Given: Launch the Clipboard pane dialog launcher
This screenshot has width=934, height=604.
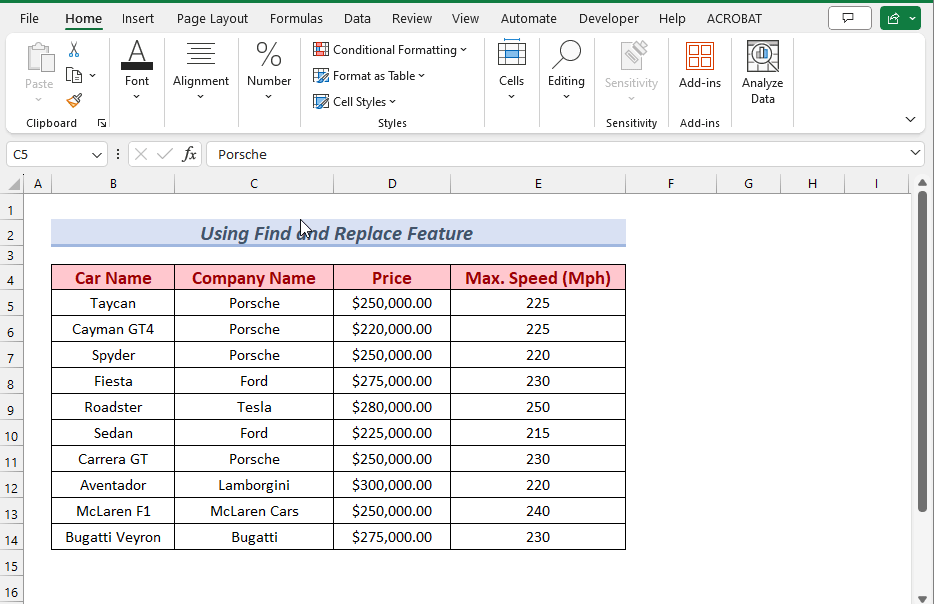Looking at the screenshot, I should click(x=101, y=123).
